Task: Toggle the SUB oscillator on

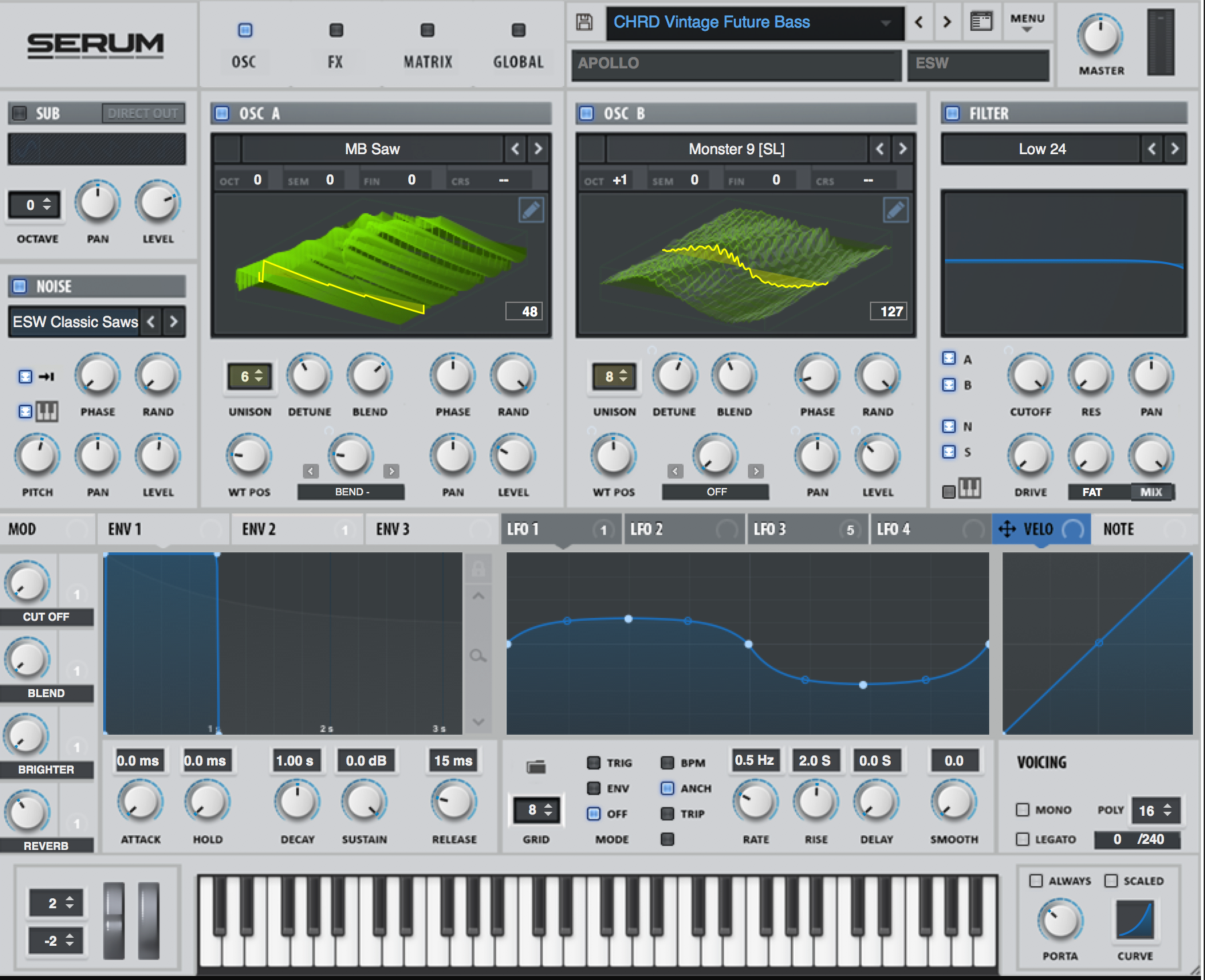Action: [19, 113]
